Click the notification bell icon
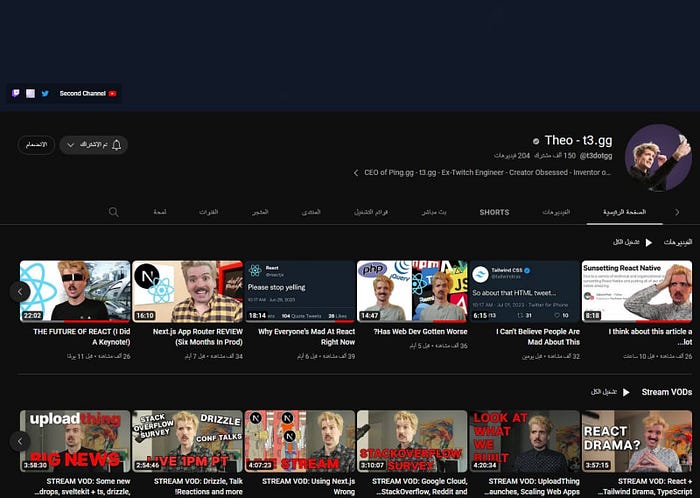The image size is (700, 498). tap(117, 145)
